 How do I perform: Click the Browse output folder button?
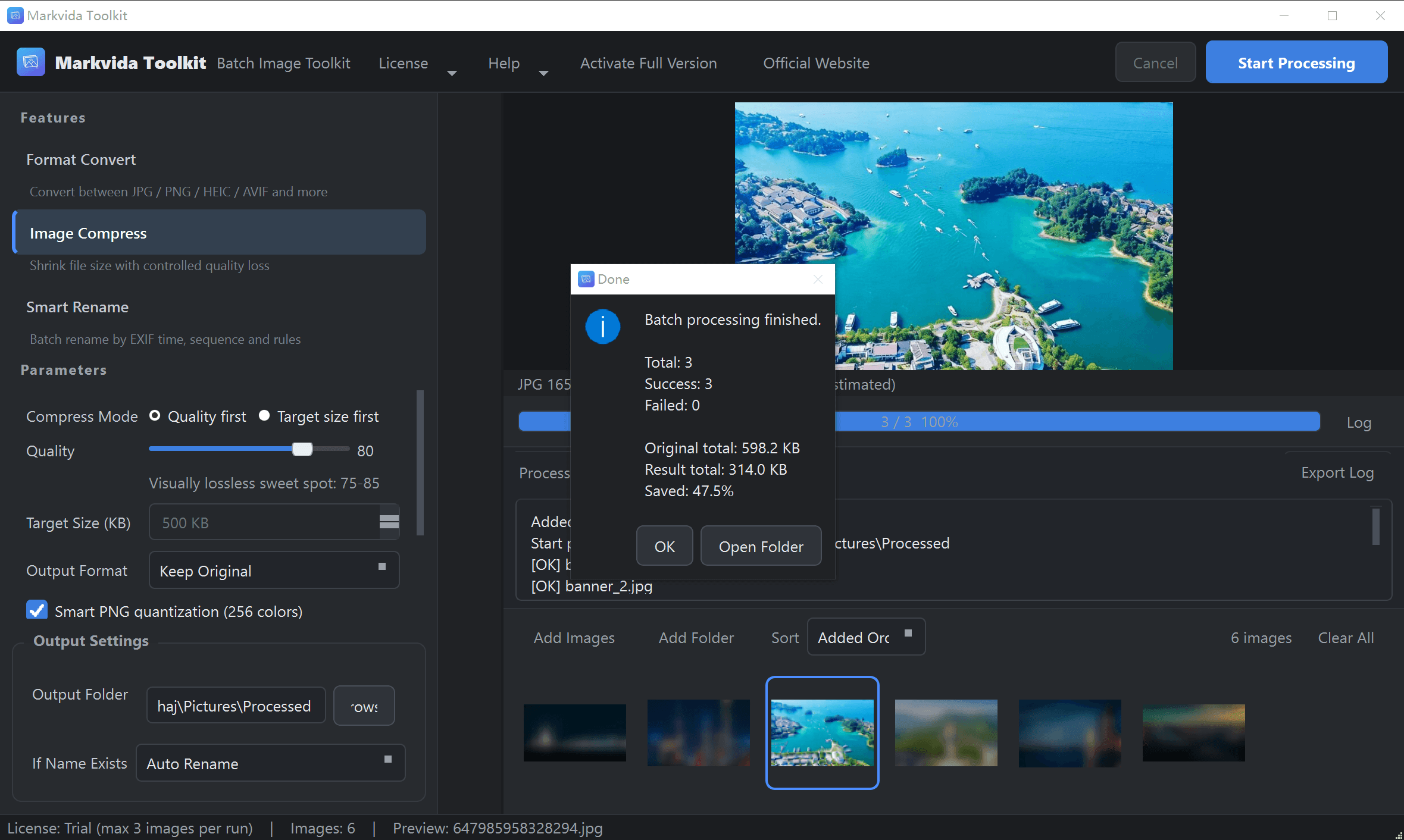364,706
